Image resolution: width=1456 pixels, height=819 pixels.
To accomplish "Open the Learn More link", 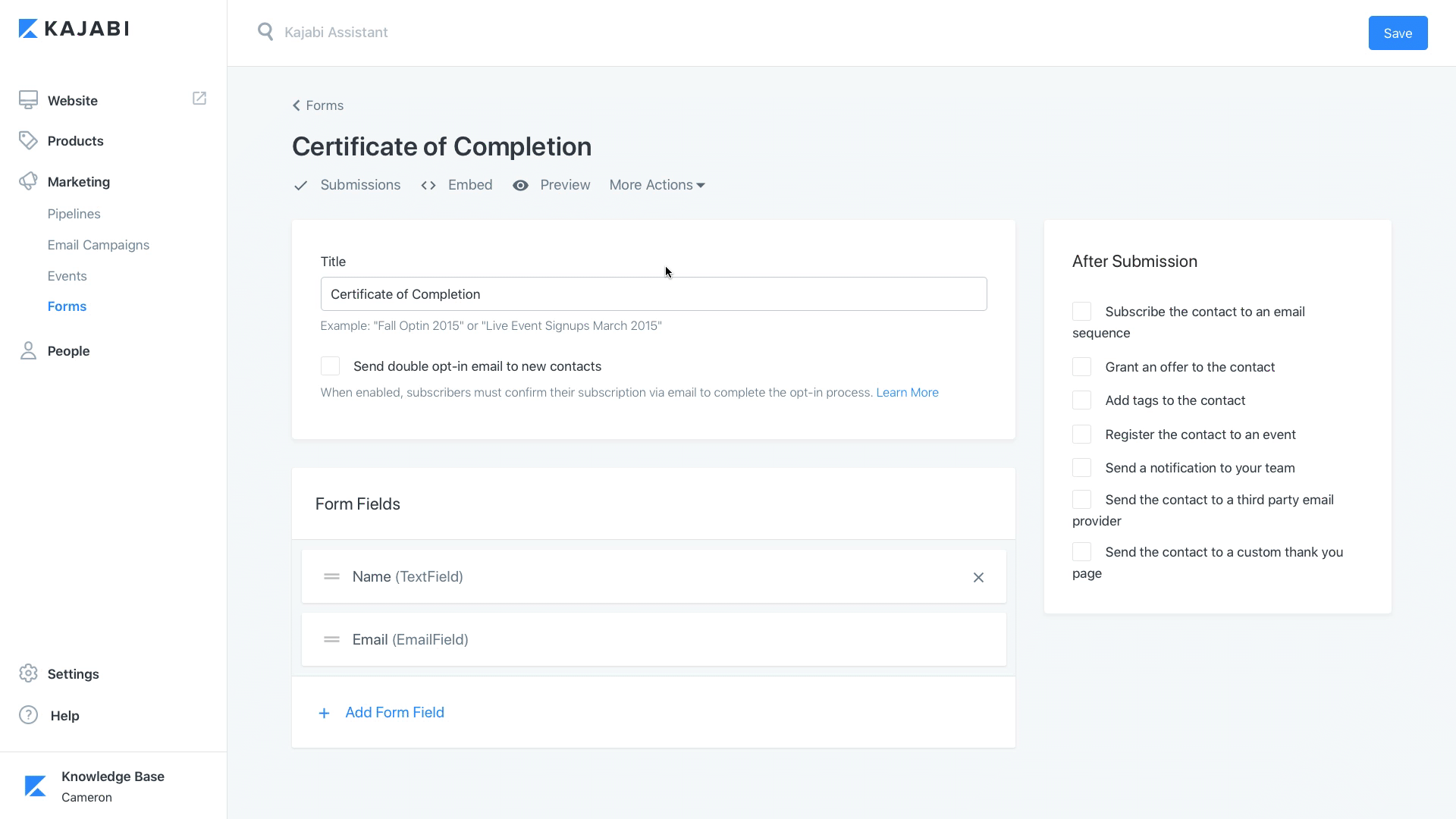I will pos(907,392).
